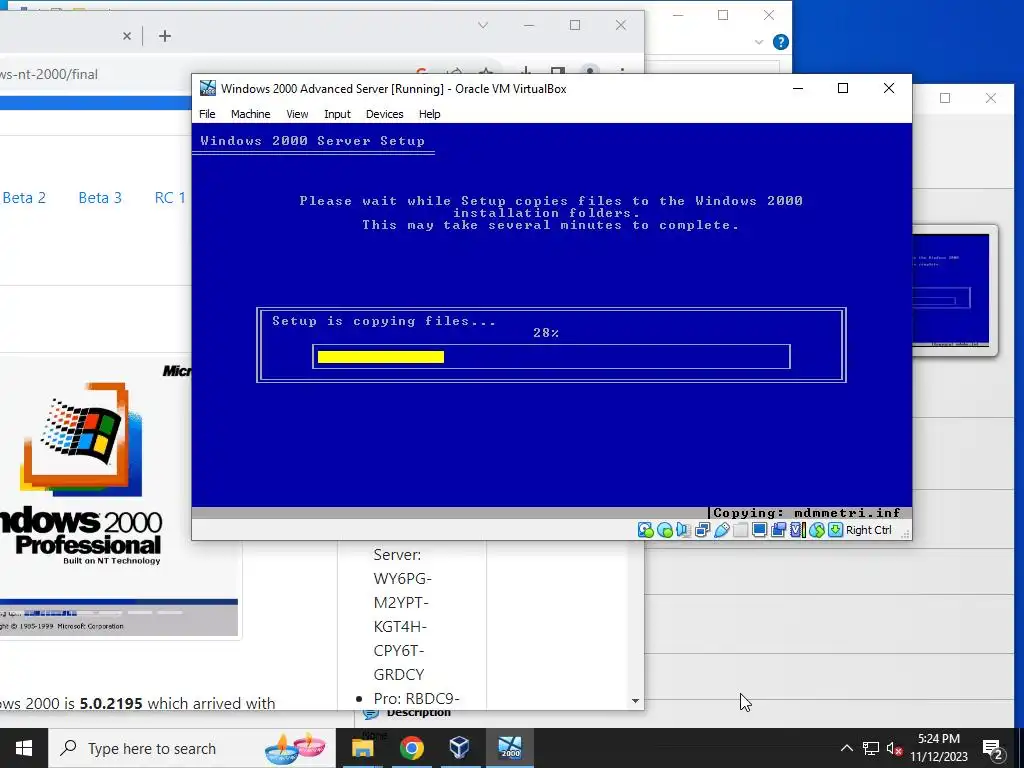Click the network icon in system tray
Viewport: 1024px width, 768px height.
click(871, 748)
